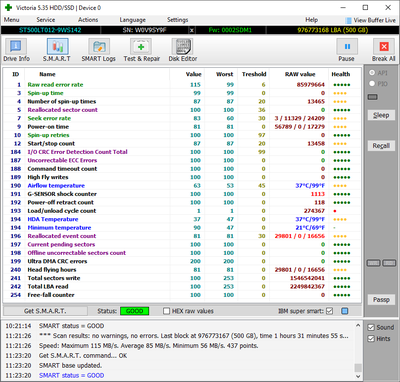Screen dimensions: 400x382
Task: Click the Sleep button
Action: (381, 115)
